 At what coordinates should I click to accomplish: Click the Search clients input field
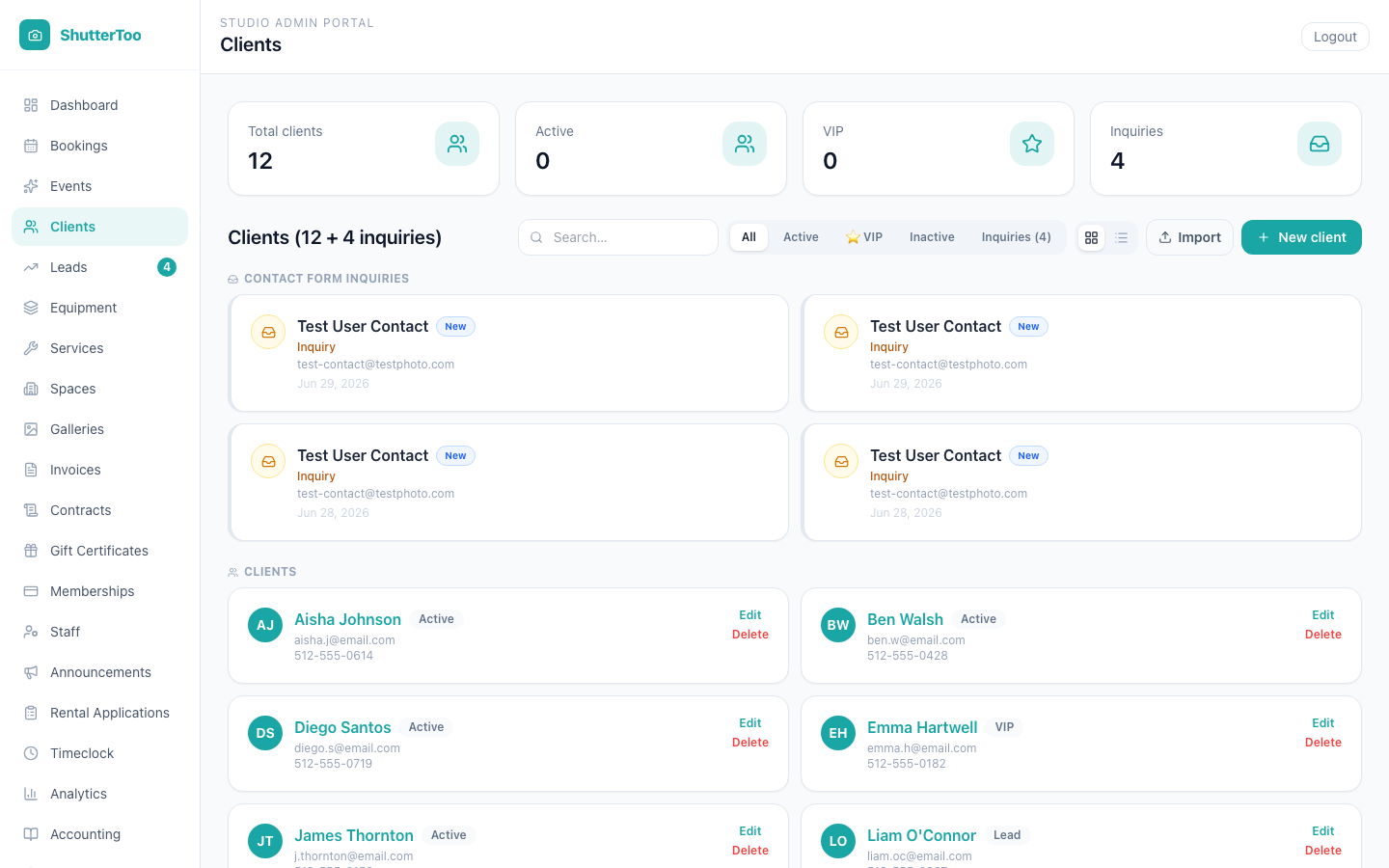pyautogui.click(x=618, y=237)
